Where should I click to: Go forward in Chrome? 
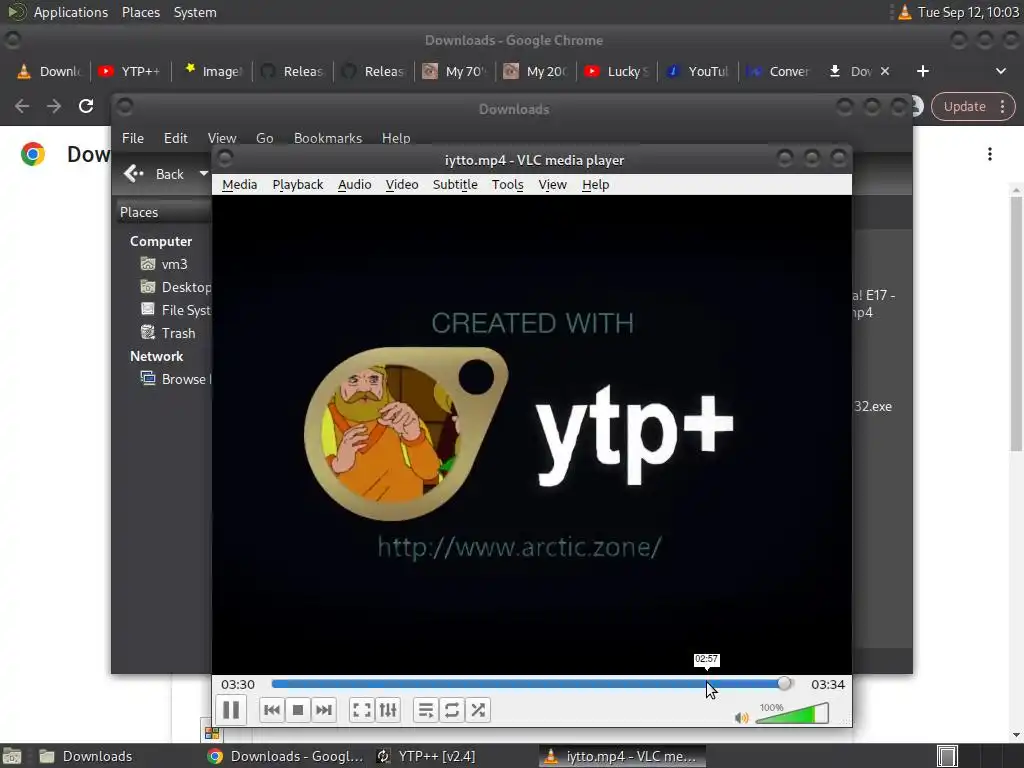pyautogui.click(x=54, y=106)
